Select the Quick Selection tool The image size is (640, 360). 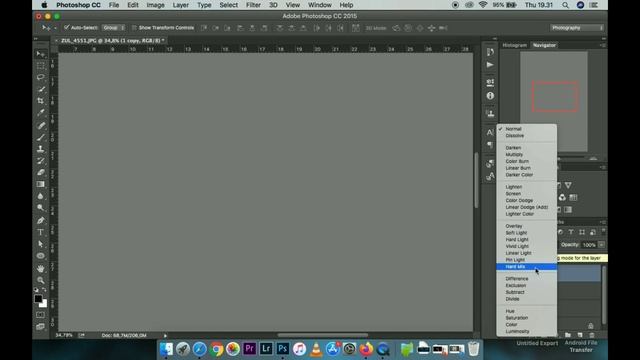[40, 89]
